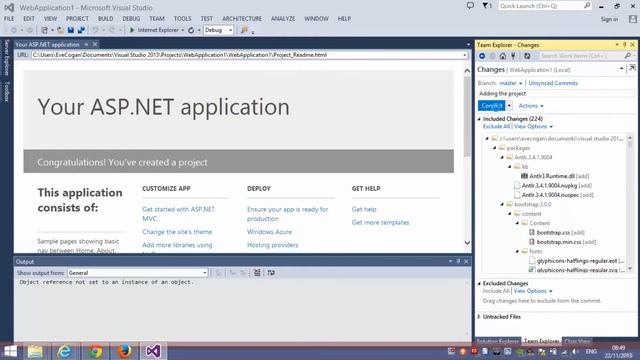Click the Save All toolbar icon
640x360 pixels.
81,30
